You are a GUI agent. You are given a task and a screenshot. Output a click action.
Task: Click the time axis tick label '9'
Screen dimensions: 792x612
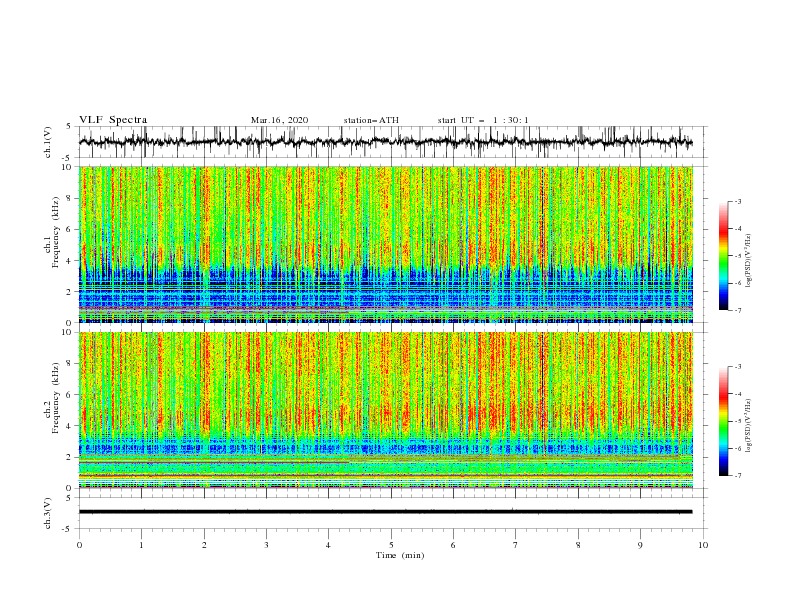coord(640,545)
